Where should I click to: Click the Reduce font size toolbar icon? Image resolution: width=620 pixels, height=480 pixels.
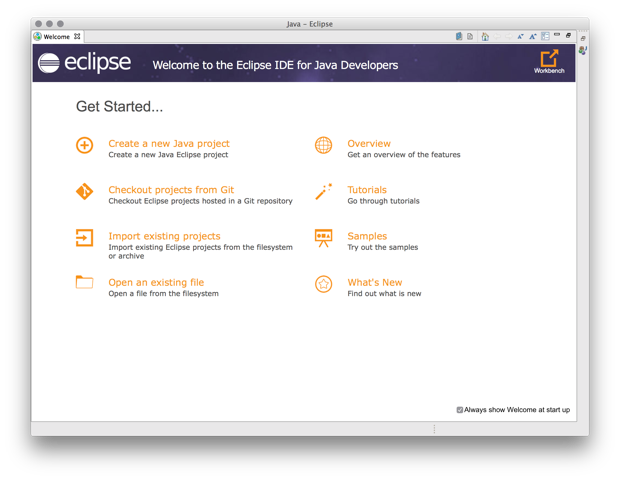click(x=520, y=37)
